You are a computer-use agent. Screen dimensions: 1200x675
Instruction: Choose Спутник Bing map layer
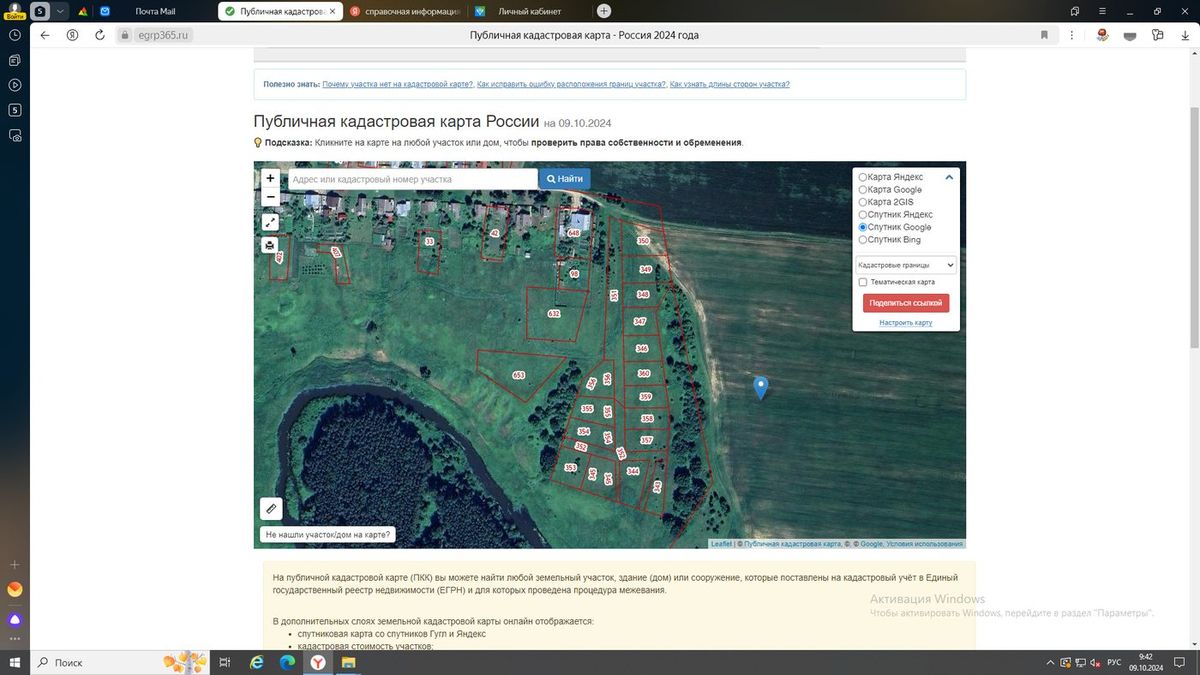click(x=863, y=240)
